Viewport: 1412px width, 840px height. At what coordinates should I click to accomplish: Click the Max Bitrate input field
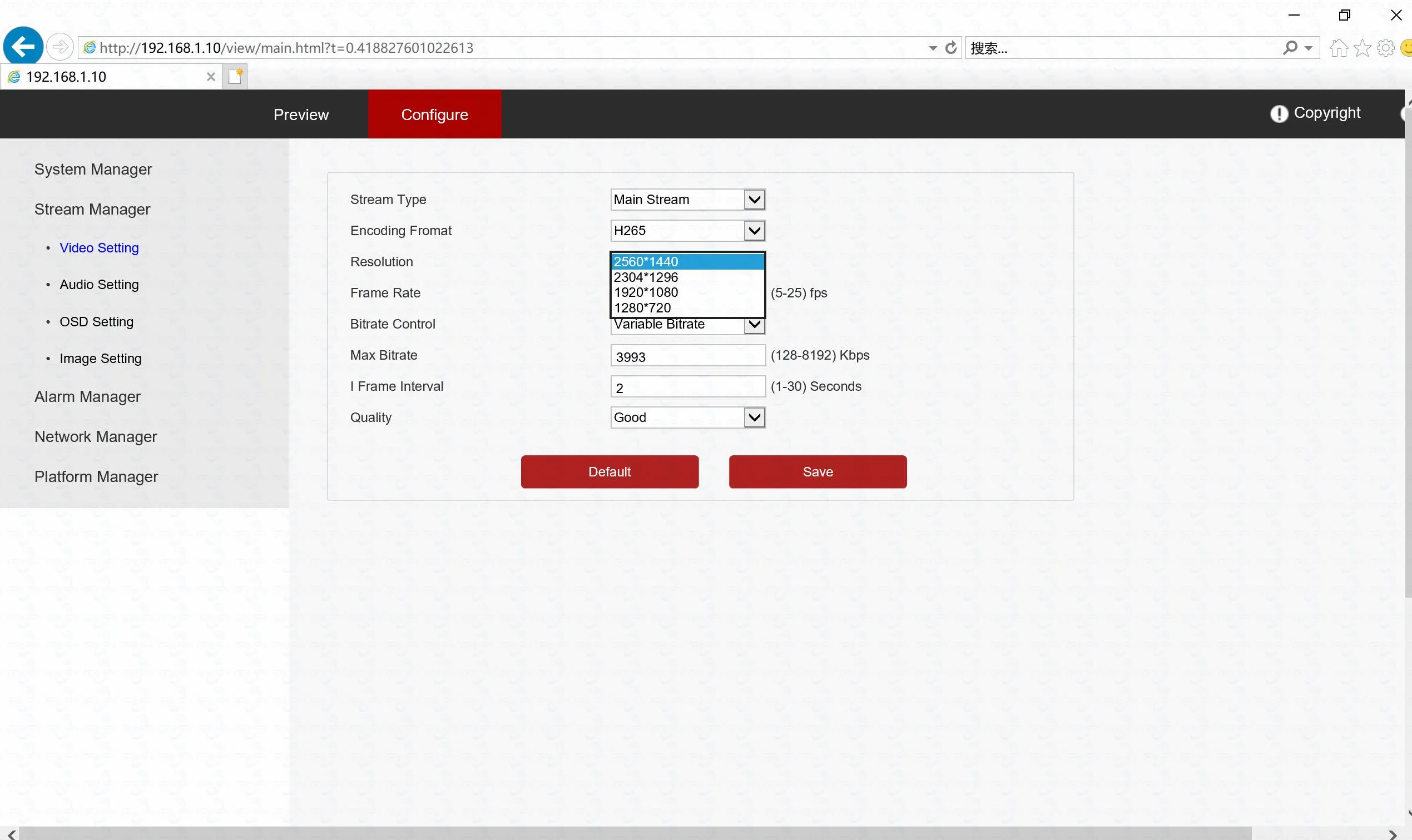[x=688, y=356]
